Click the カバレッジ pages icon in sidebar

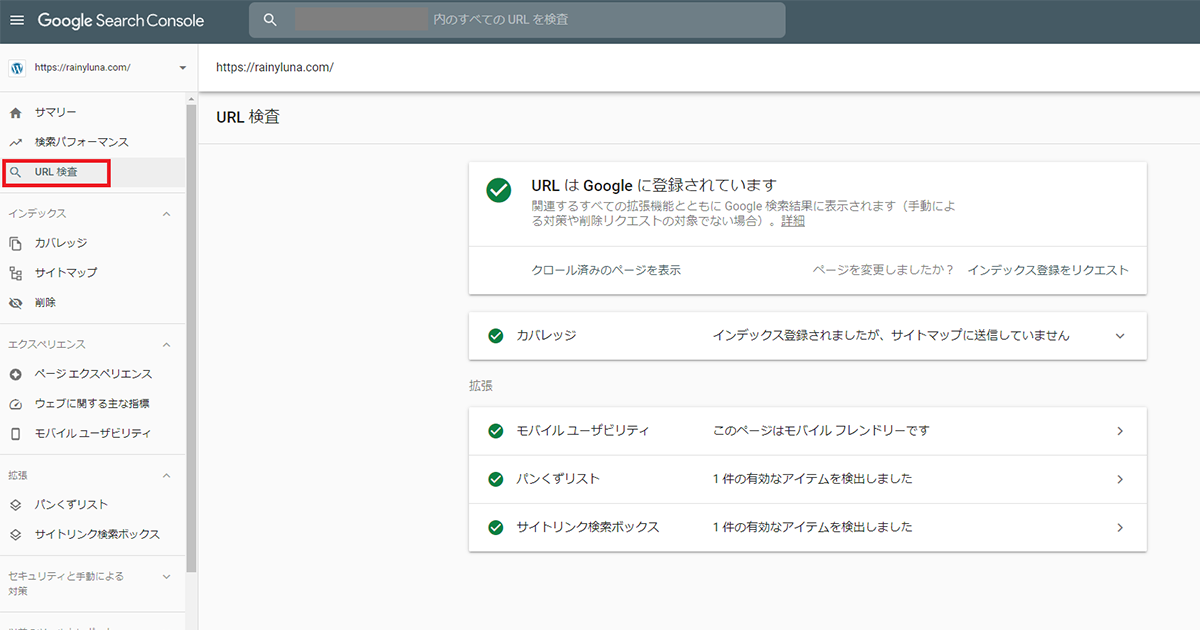point(15,243)
